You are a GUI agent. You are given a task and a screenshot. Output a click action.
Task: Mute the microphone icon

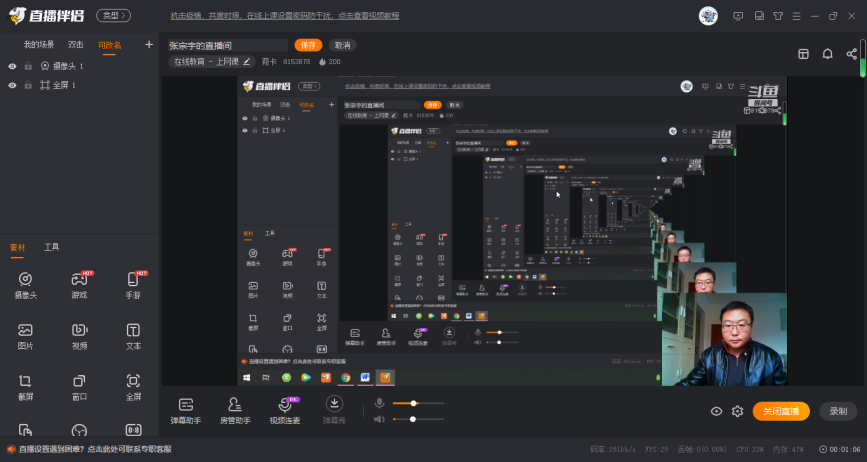(x=379, y=403)
